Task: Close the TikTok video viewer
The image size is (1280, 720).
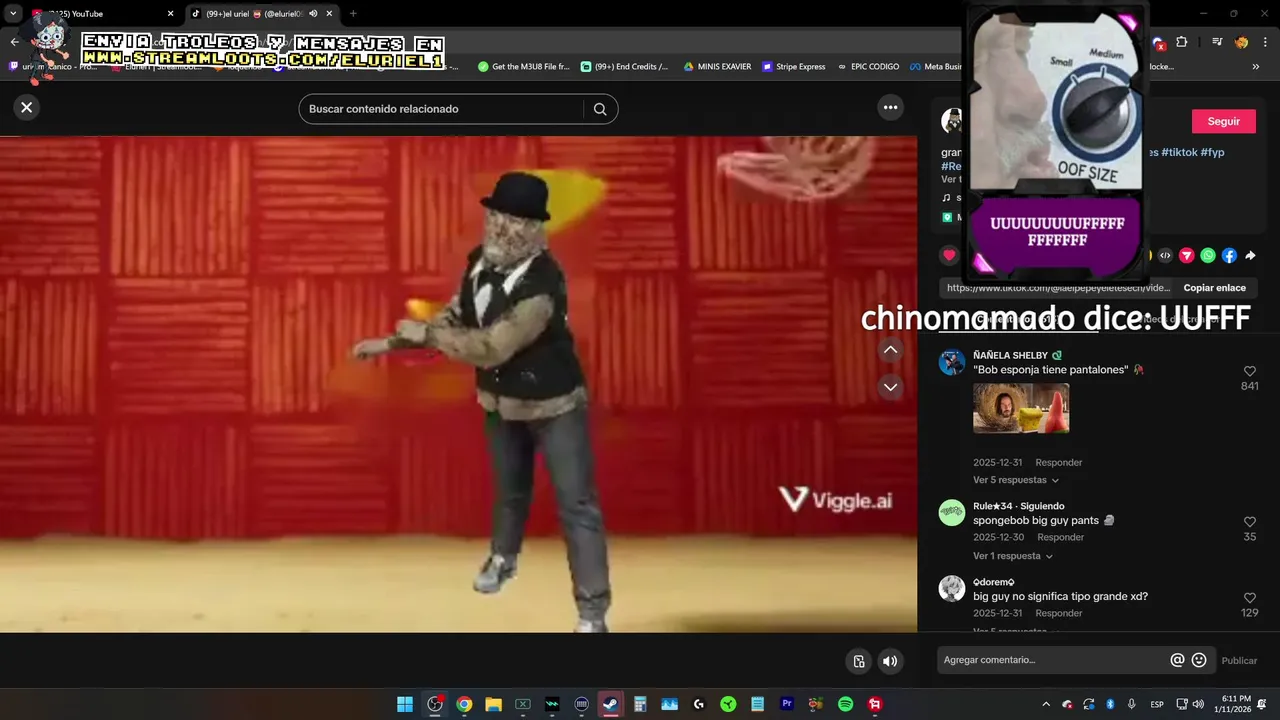Action: (x=27, y=107)
